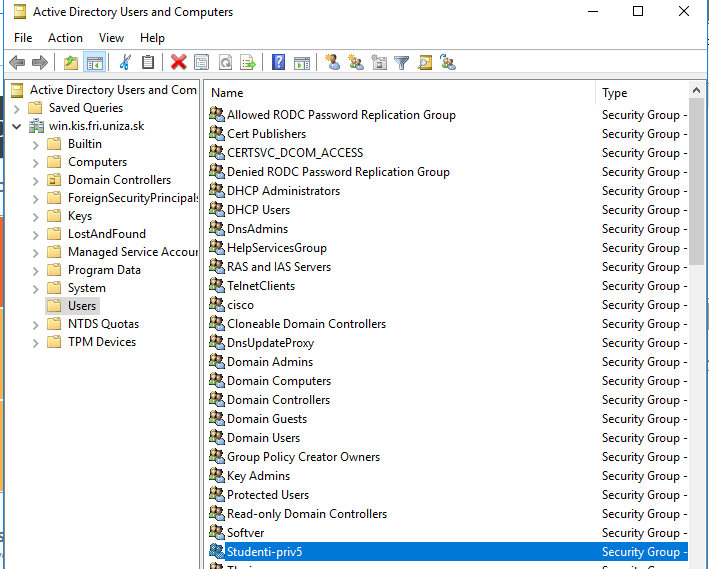This screenshot has height=569, width=709.
Task: Select the HelpServicesGroup entry
Action: (x=277, y=248)
